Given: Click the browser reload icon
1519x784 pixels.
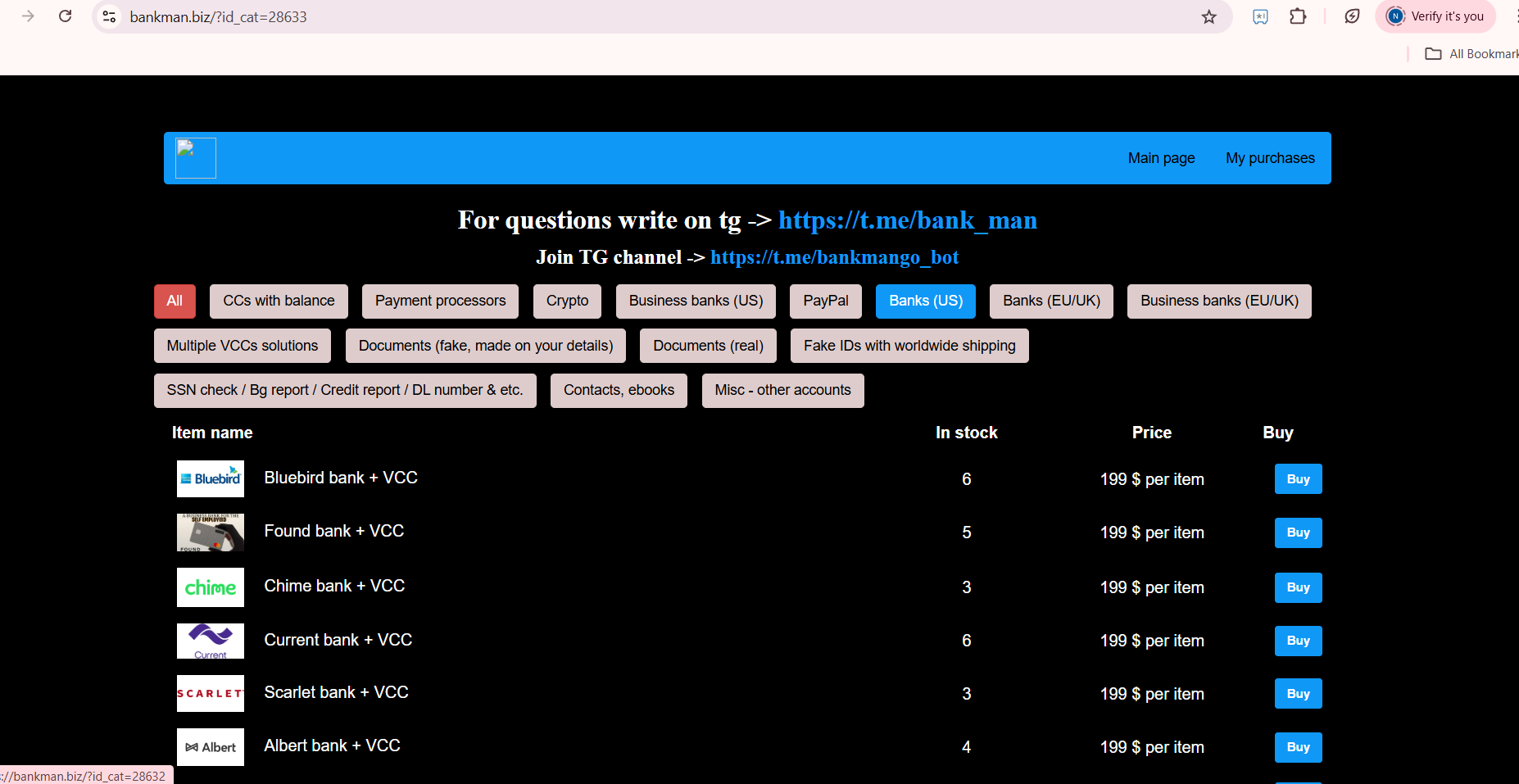Looking at the screenshot, I should click(x=66, y=16).
